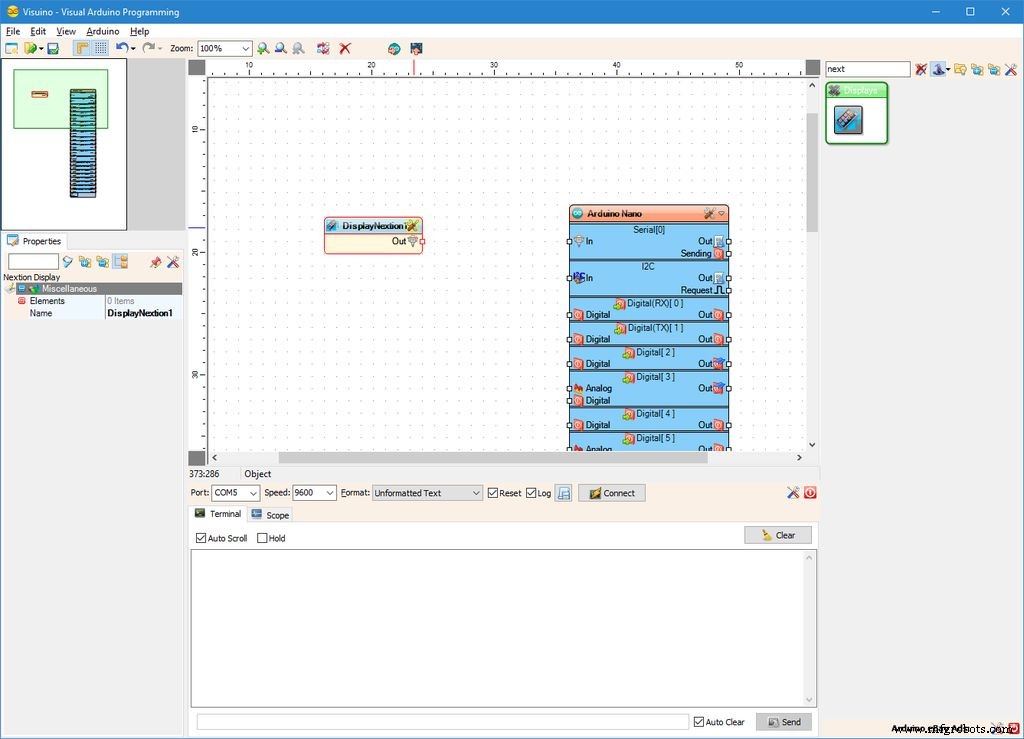Click the pin icon in Properties panel
This screenshot has height=739, width=1024.
click(155, 262)
